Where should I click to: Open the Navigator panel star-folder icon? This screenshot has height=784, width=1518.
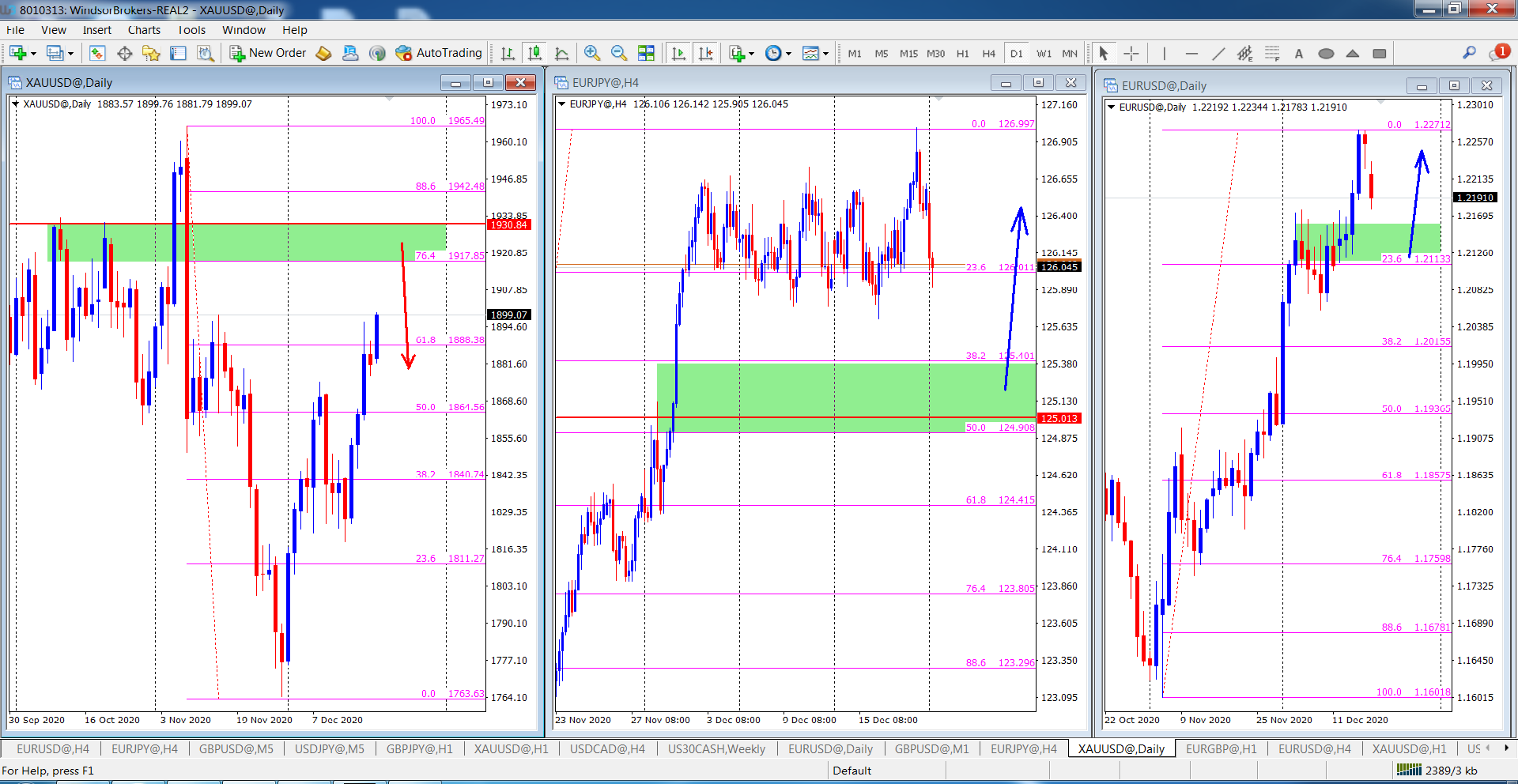tap(151, 53)
